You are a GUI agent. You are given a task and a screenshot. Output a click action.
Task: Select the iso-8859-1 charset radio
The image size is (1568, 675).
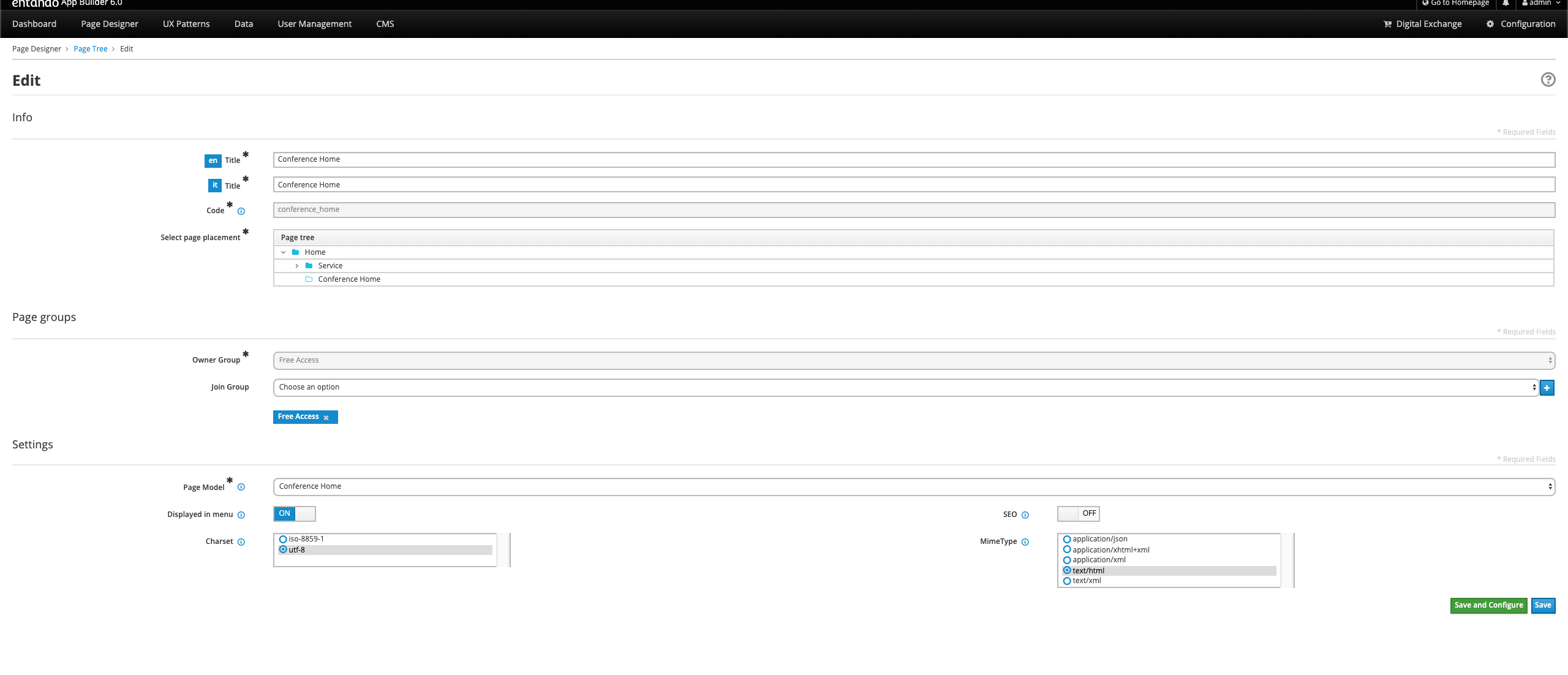click(x=283, y=539)
